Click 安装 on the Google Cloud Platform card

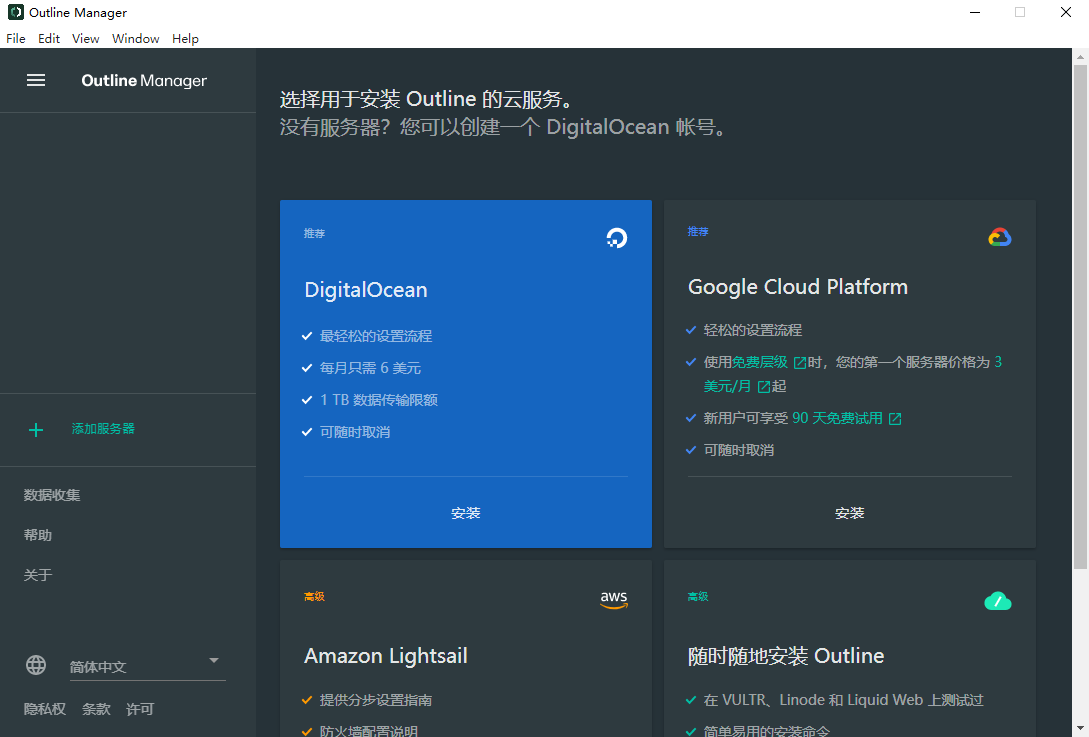[849, 513]
